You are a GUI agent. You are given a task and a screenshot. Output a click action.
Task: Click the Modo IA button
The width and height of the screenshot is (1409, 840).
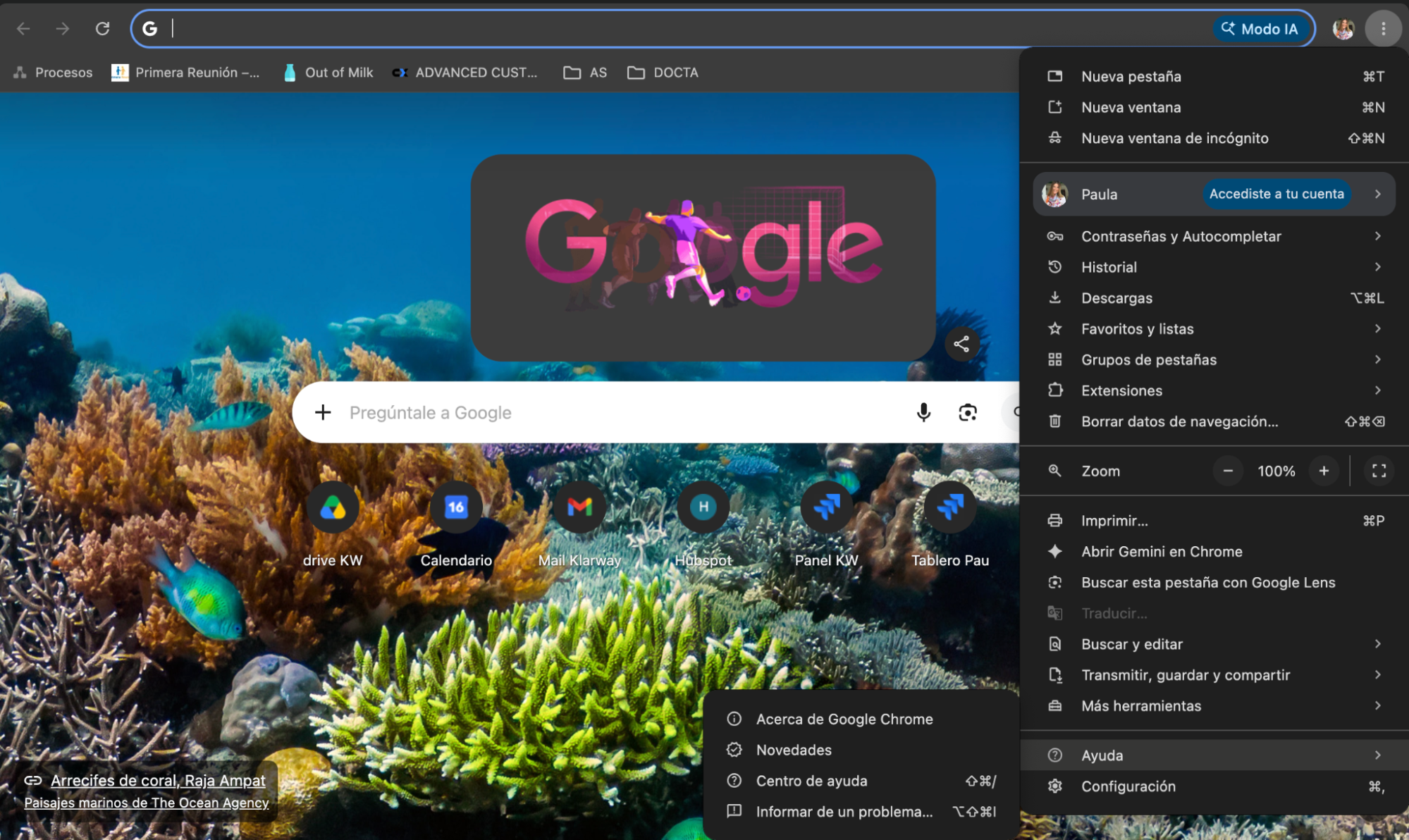tap(1260, 29)
